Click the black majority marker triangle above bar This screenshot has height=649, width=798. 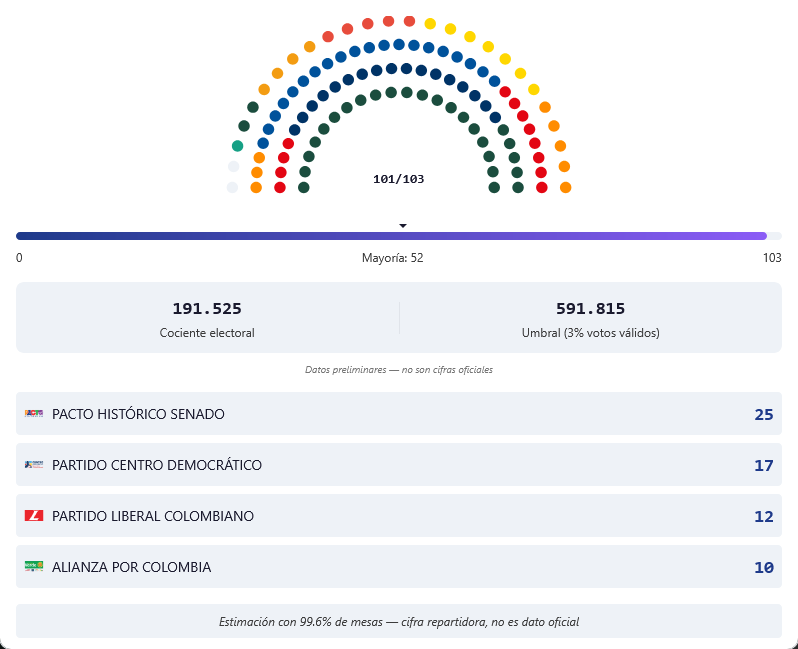pos(403,226)
